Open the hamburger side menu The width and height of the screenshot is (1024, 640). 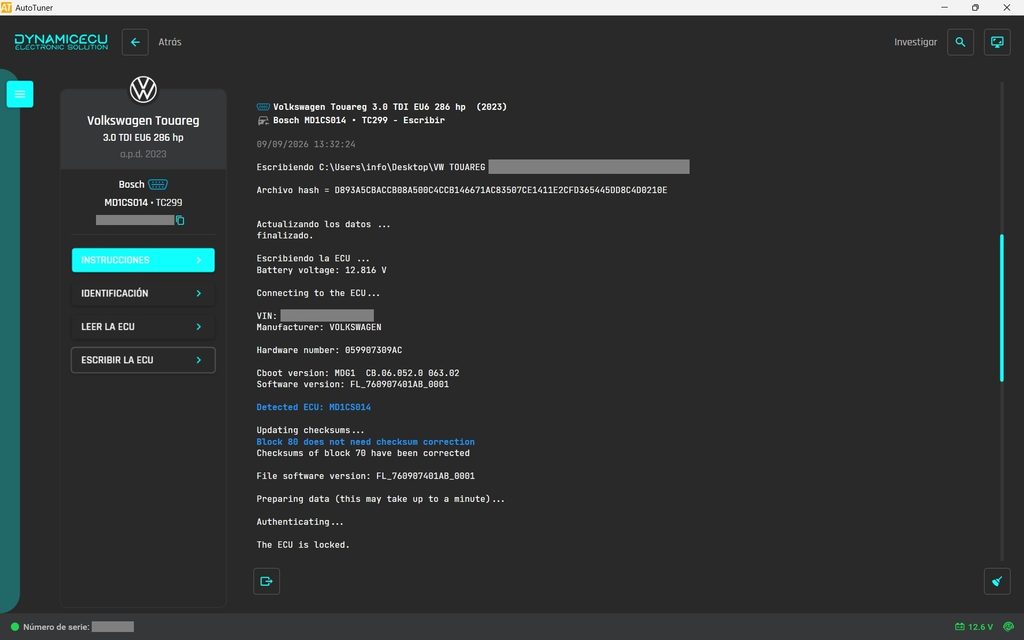coord(20,94)
